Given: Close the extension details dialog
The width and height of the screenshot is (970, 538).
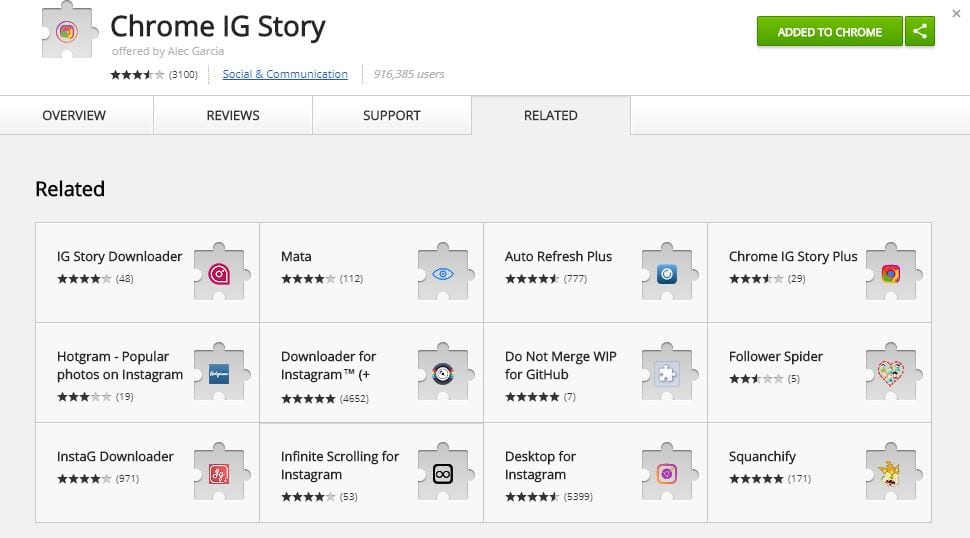Looking at the screenshot, I should 956,14.
